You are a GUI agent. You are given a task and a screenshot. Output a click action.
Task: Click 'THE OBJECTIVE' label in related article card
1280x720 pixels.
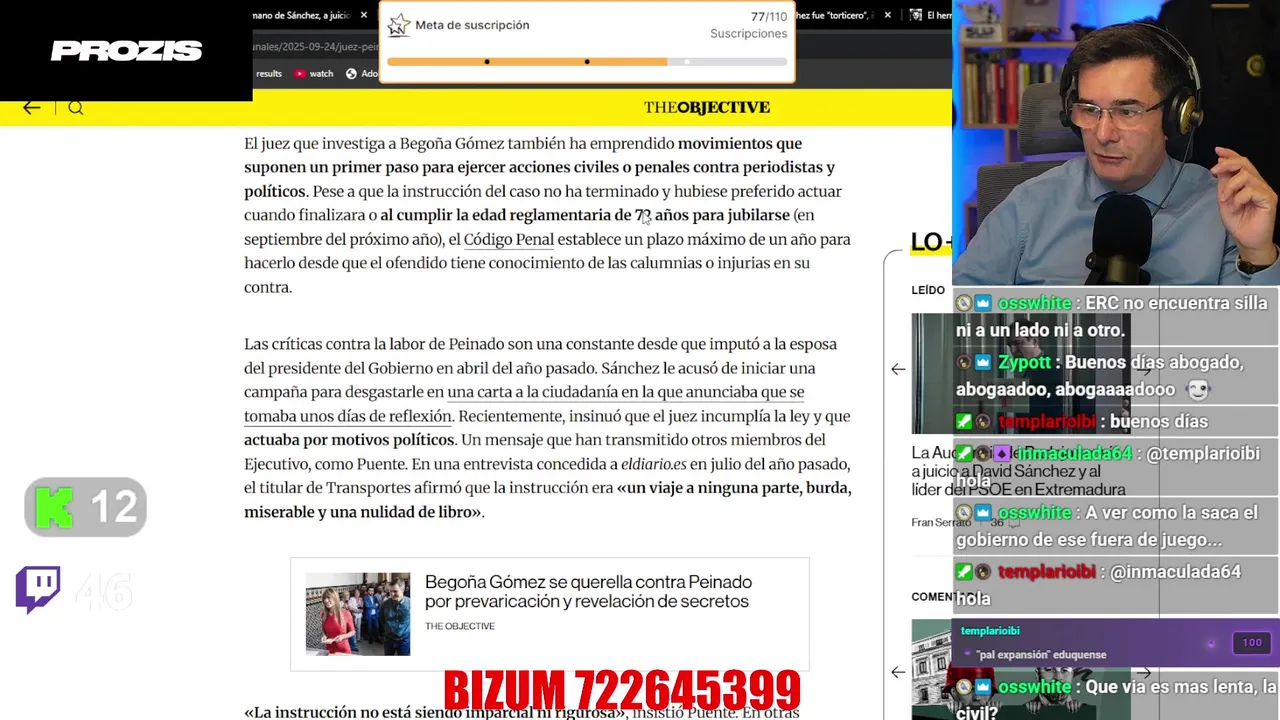tap(459, 626)
